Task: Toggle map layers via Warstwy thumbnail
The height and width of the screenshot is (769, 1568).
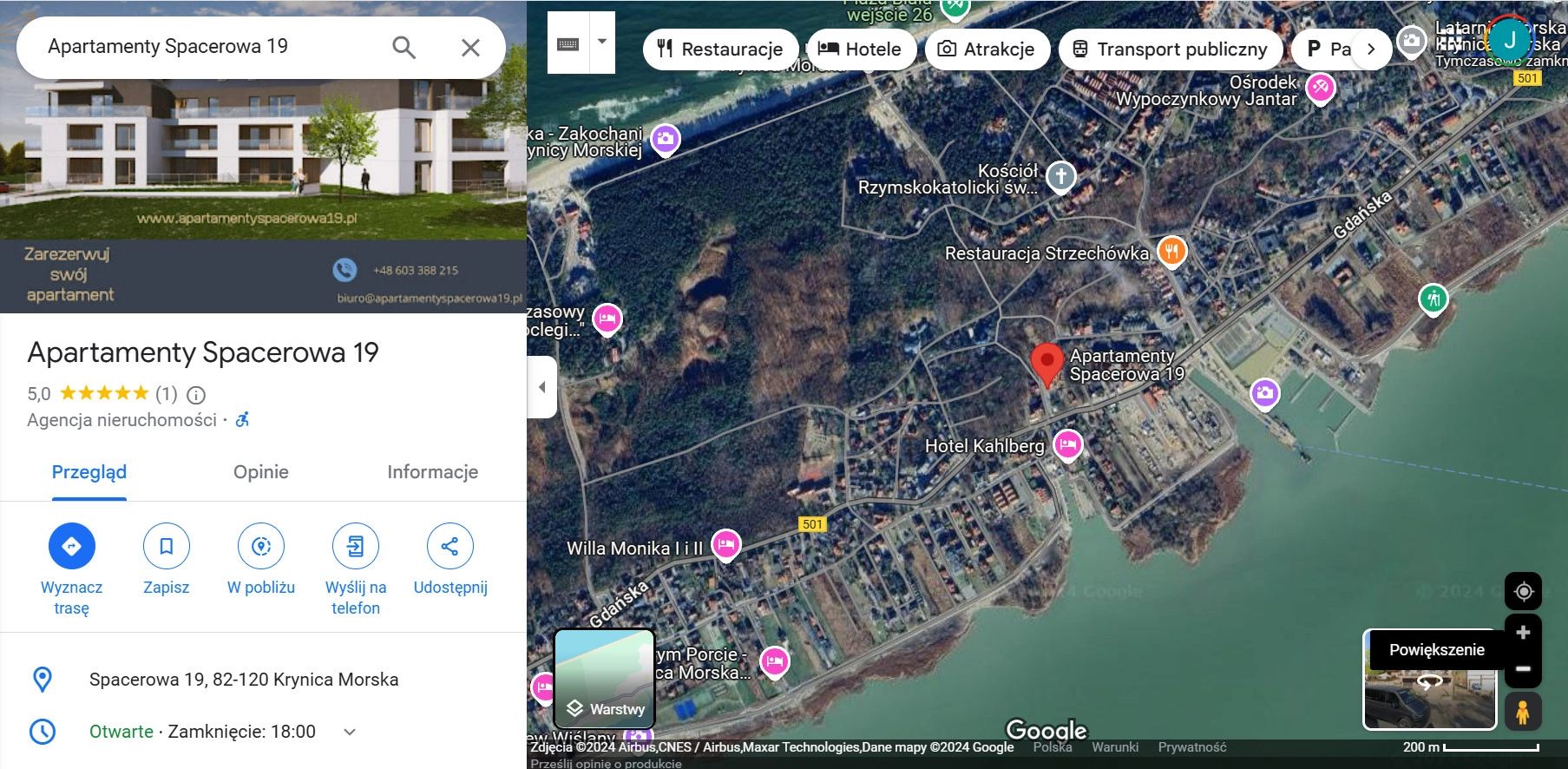Action: [605, 679]
